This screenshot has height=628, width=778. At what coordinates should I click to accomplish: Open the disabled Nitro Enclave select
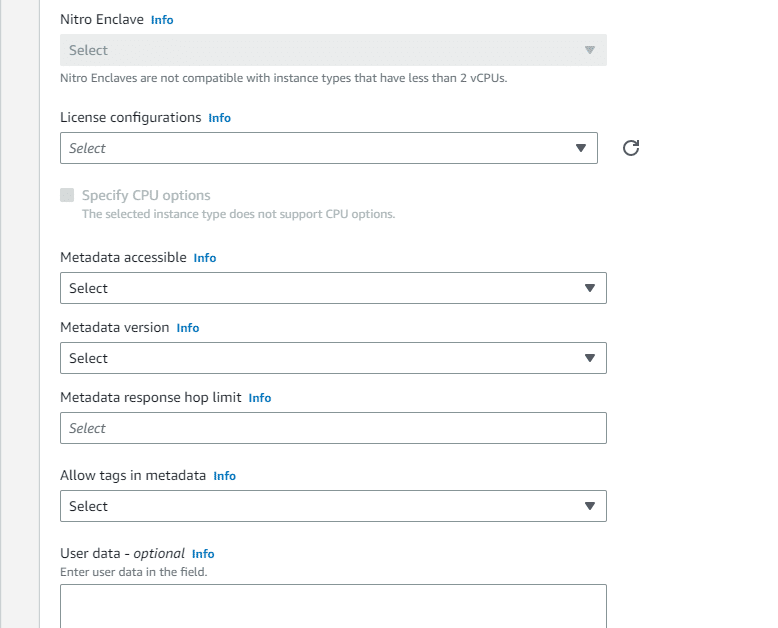[x=333, y=50]
